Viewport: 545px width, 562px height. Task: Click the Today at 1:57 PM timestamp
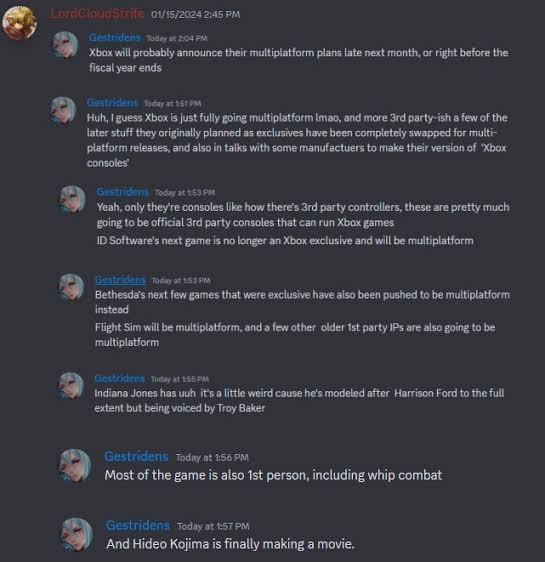[x=213, y=527]
